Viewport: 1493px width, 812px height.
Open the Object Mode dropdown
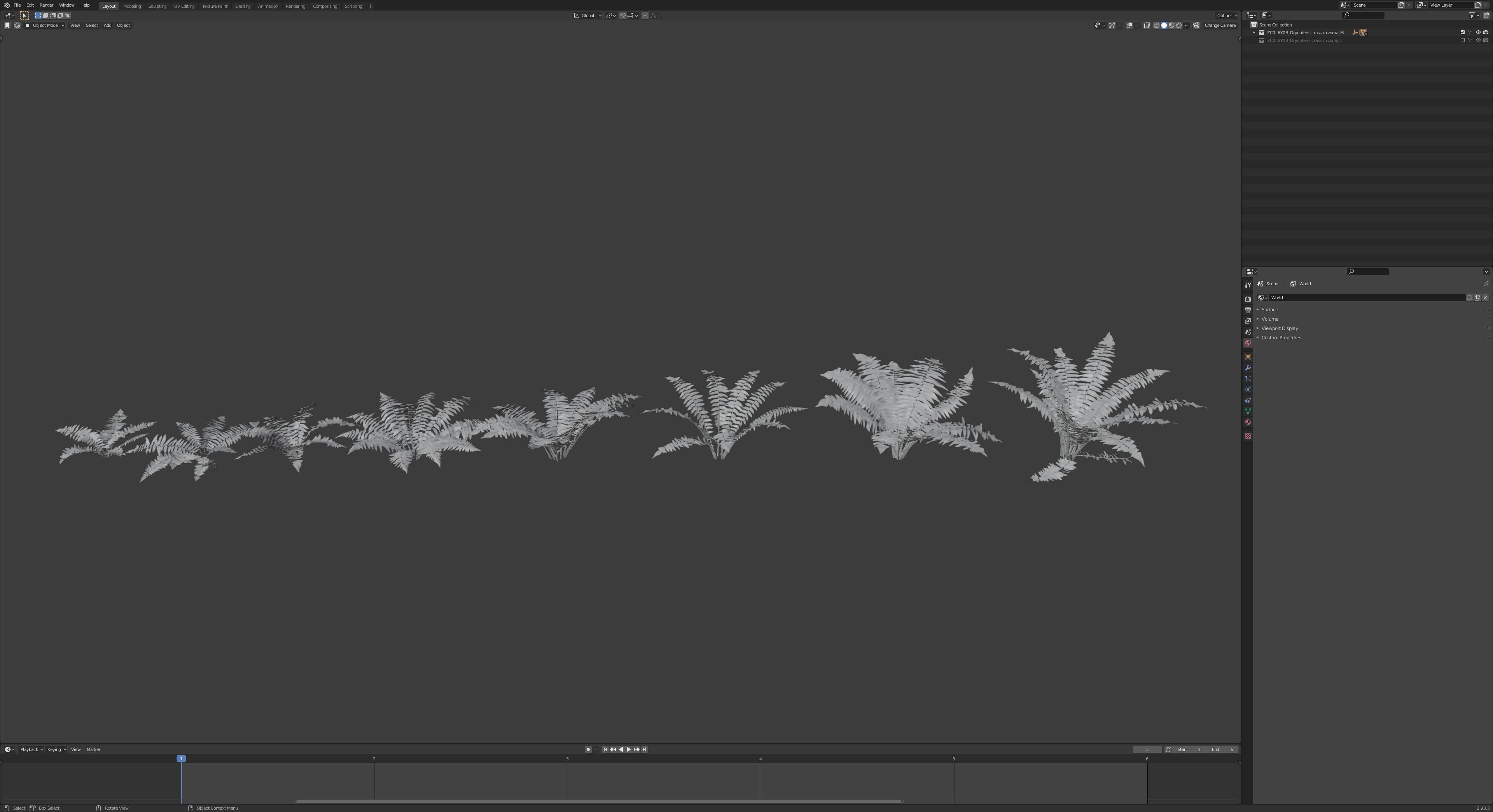pos(45,26)
